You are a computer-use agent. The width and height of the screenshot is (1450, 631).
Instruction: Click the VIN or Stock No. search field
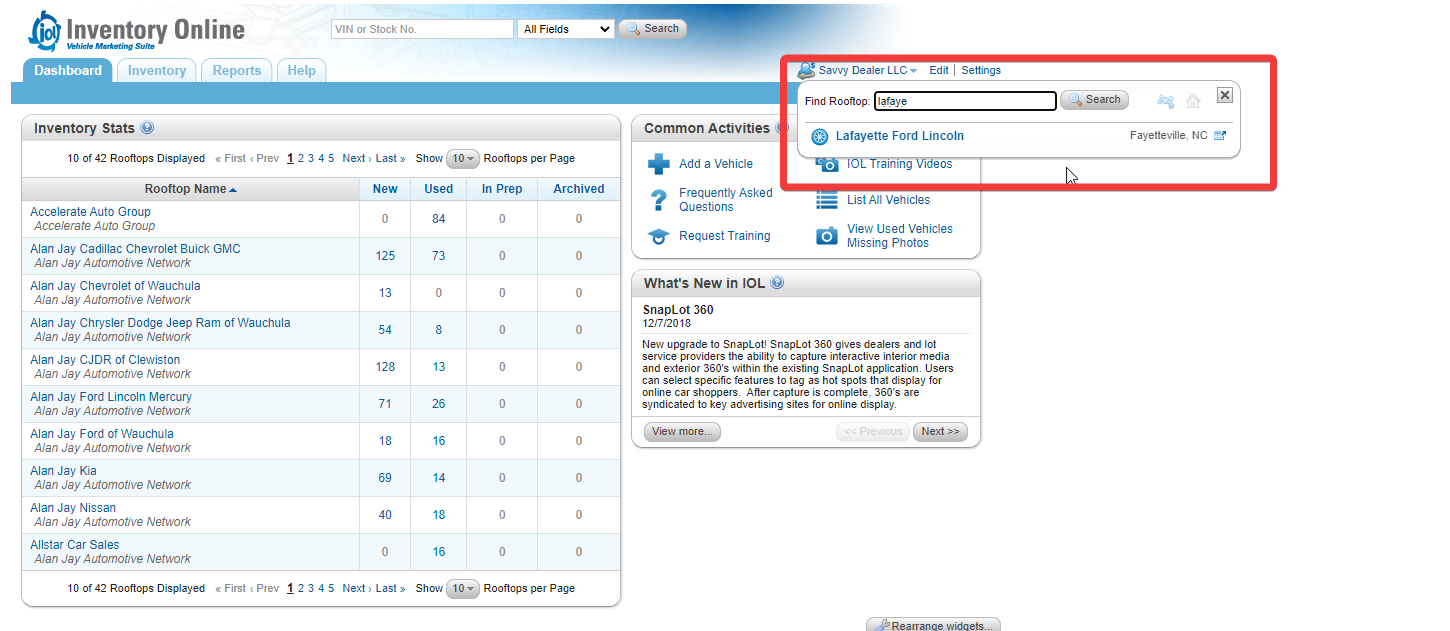(422, 29)
